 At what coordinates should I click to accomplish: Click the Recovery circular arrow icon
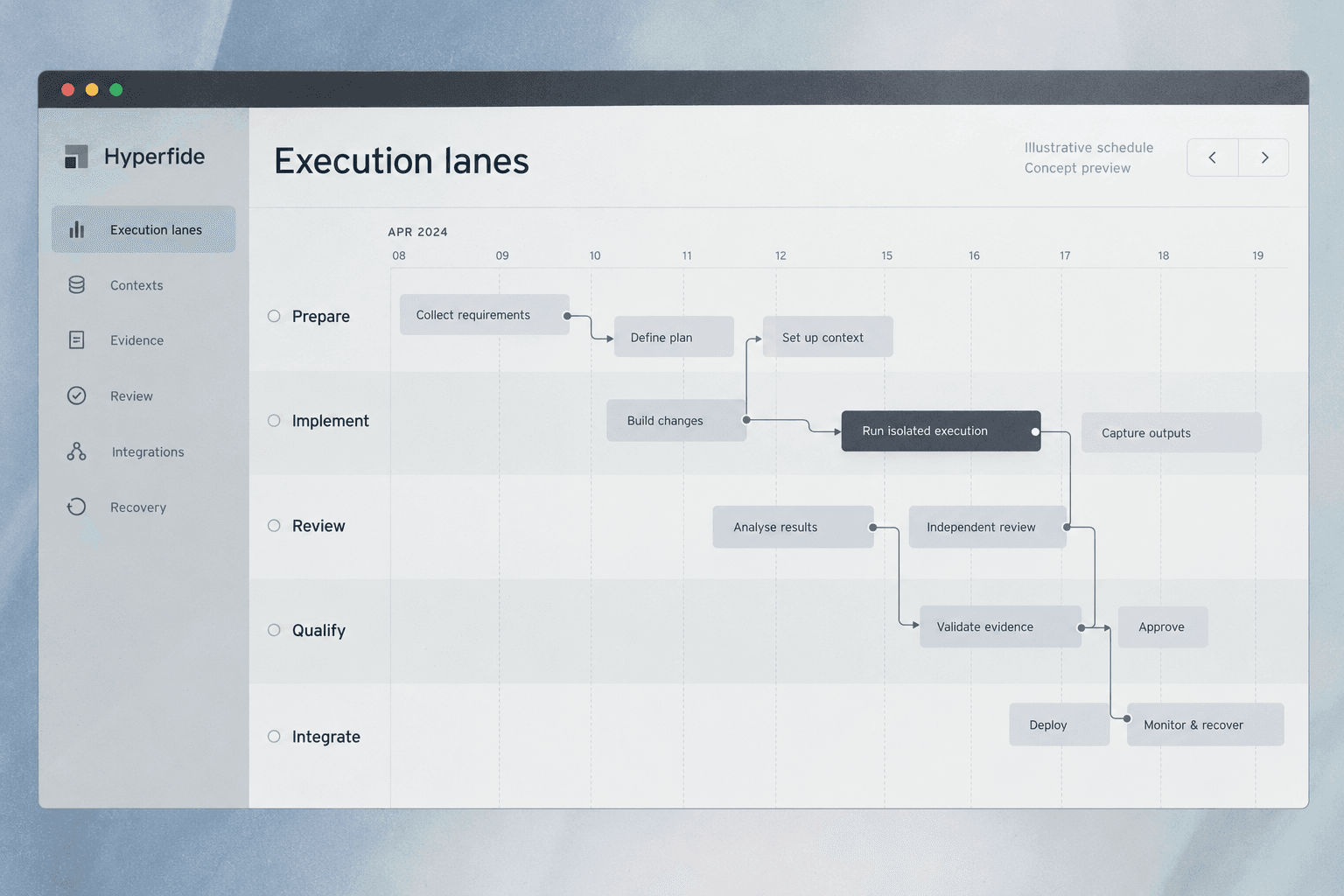(77, 507)
